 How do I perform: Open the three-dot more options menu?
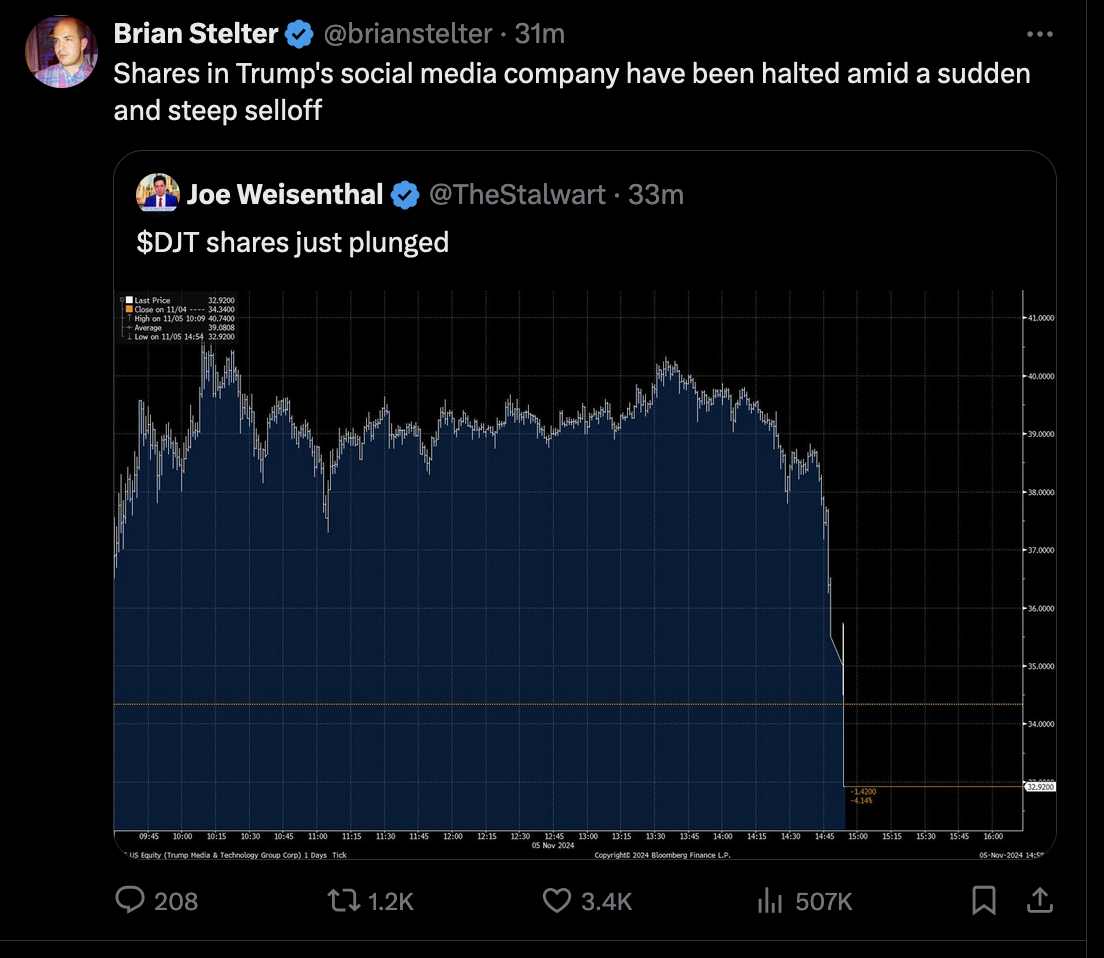pyautogui.click(x=1040, y=34)
